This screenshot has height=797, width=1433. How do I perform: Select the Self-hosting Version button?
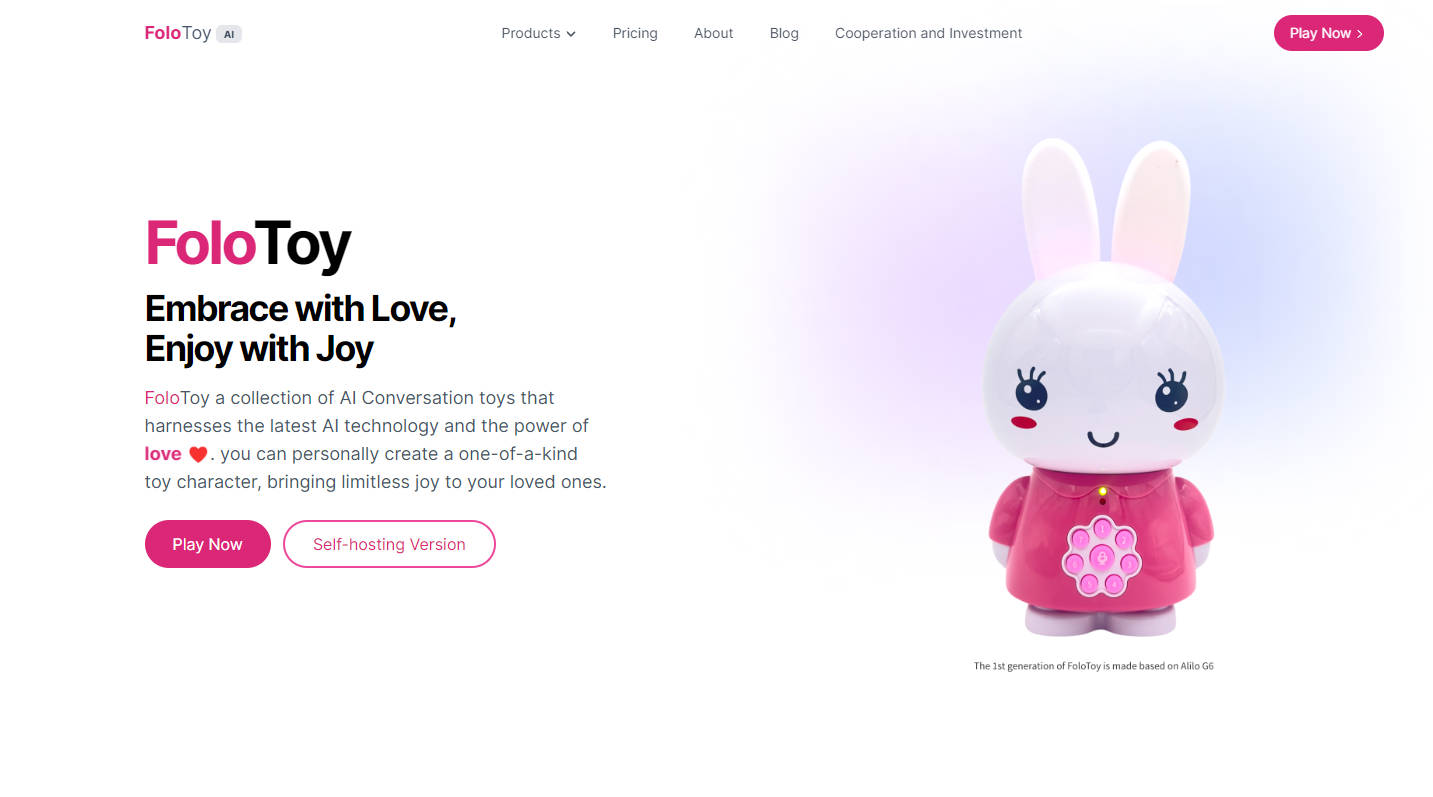(x=389, y=544)
